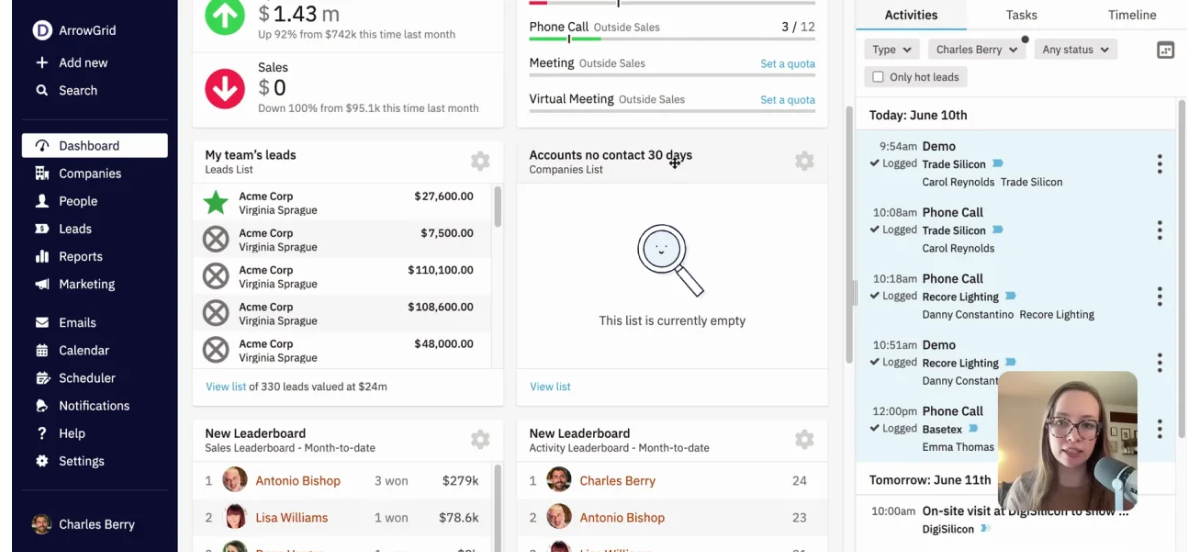
Task: Click Set a quota for Meeting
Action: click(x=787, y=64)
